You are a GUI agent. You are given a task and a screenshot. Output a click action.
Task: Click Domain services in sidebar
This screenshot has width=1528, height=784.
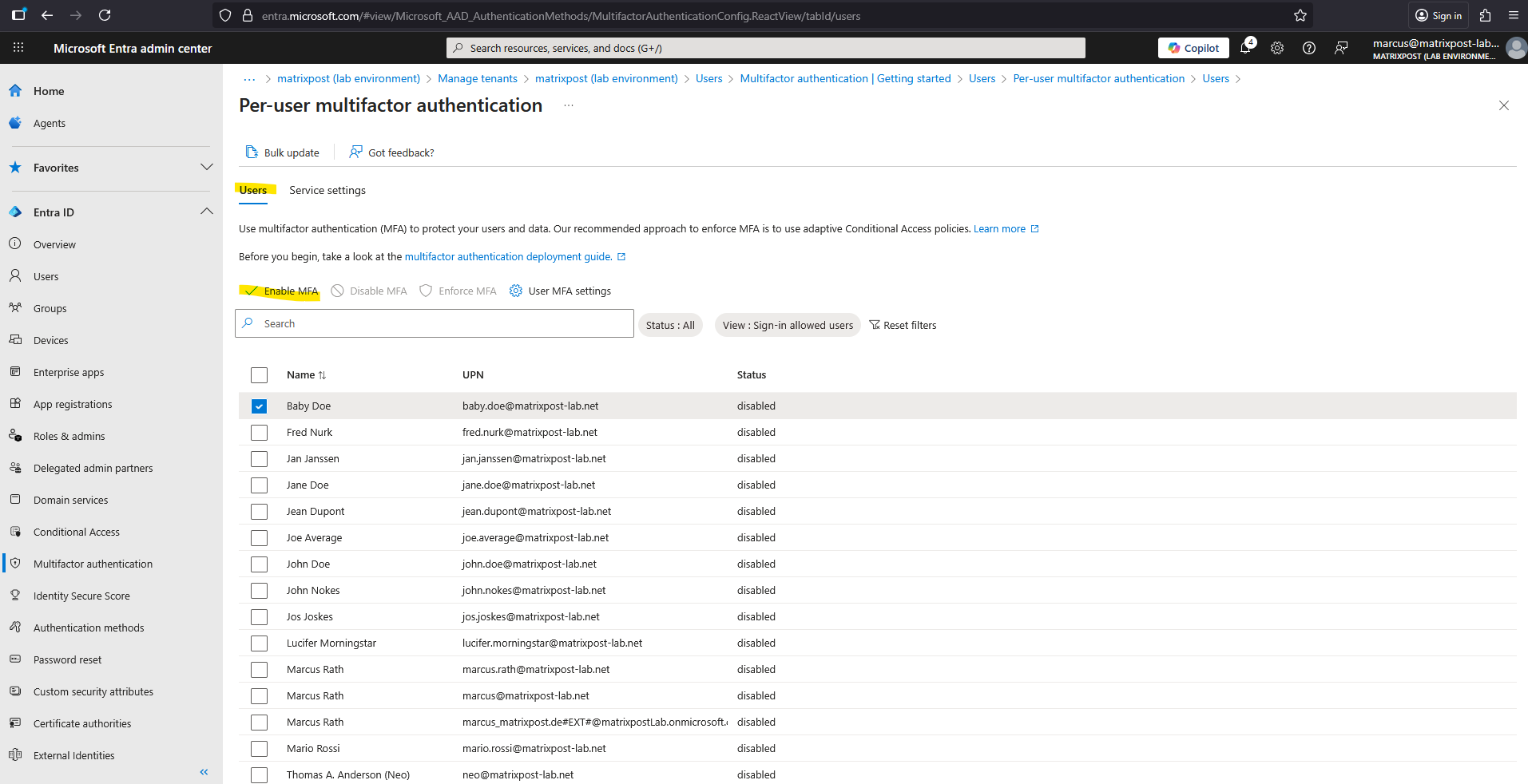coord(71,500)
